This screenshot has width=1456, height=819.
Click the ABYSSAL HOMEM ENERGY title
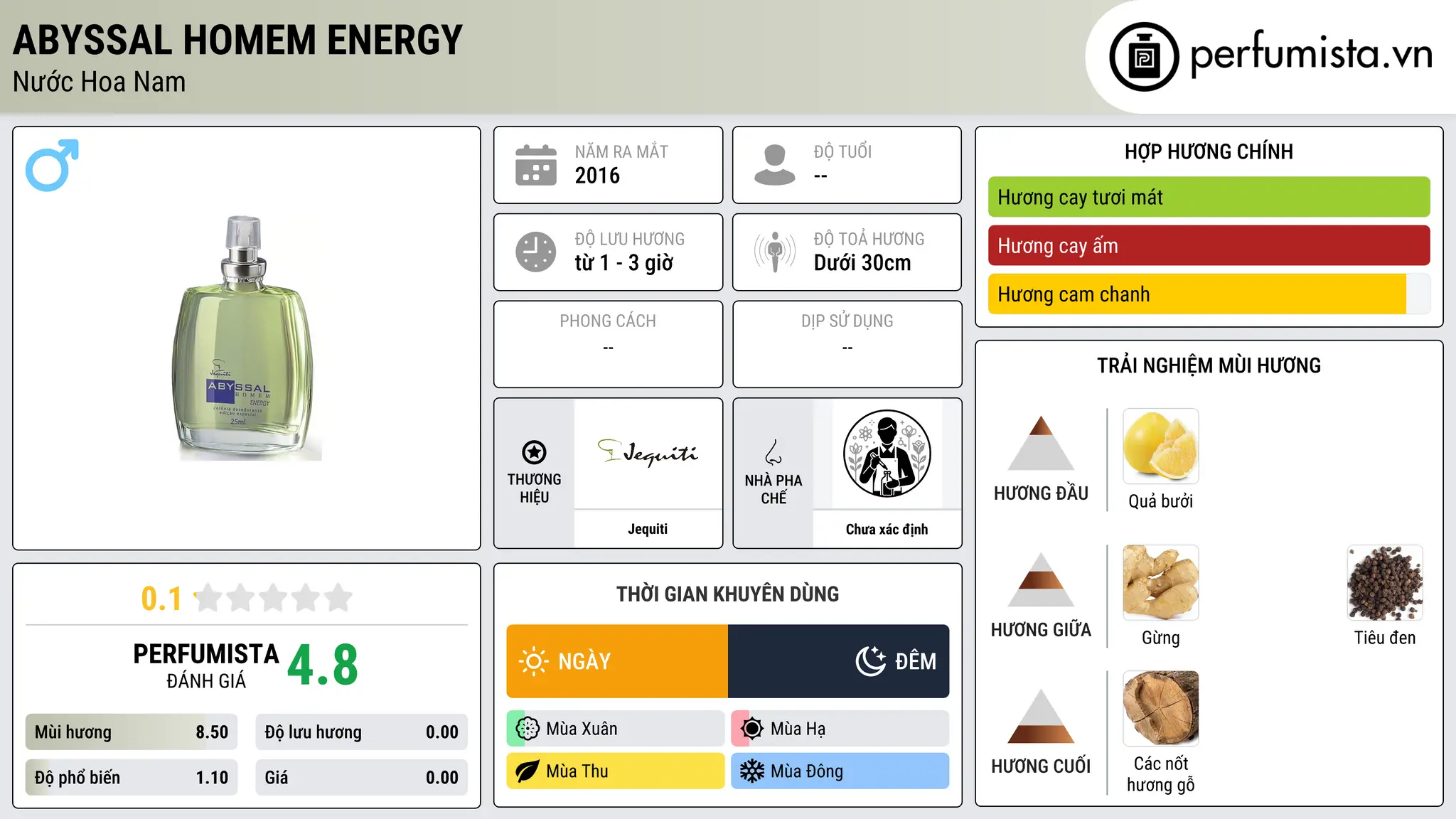[x=238, y=40]
